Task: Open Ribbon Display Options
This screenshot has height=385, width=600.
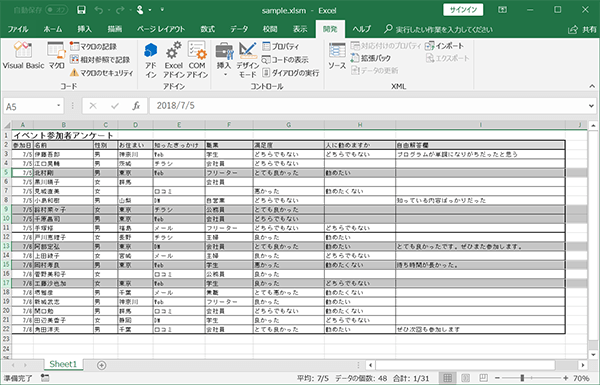Action: click(502, 10)
